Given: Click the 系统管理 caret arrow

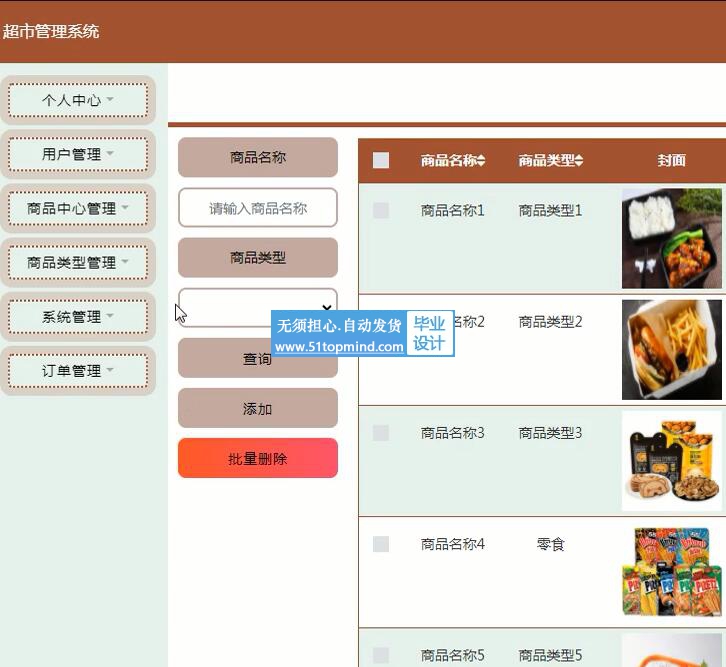Looking at the screenshot, I should click(x=110, y=315).
